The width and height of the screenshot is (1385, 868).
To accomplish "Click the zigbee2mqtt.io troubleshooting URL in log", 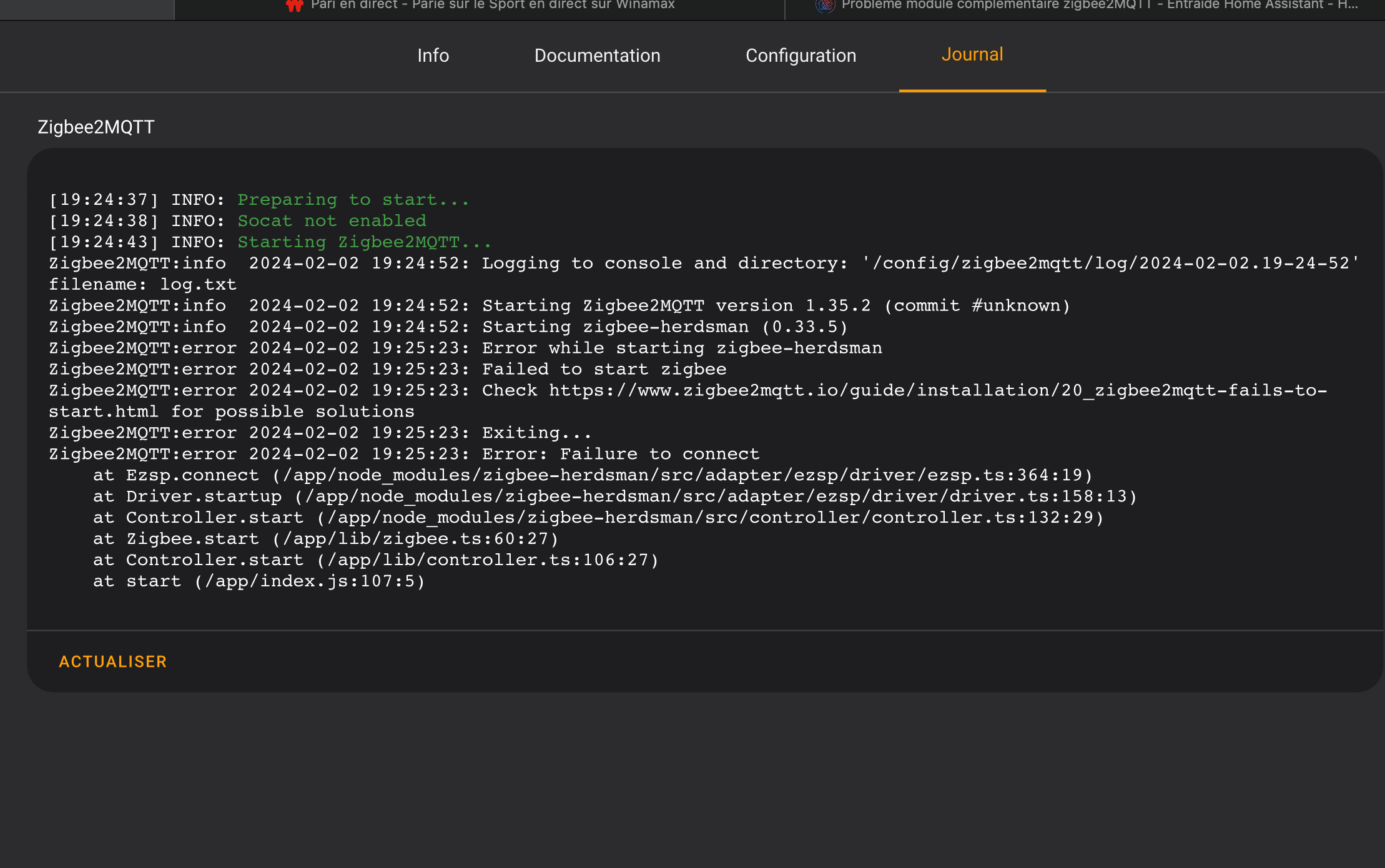I will pyautogui.click(x=937, y=391).
